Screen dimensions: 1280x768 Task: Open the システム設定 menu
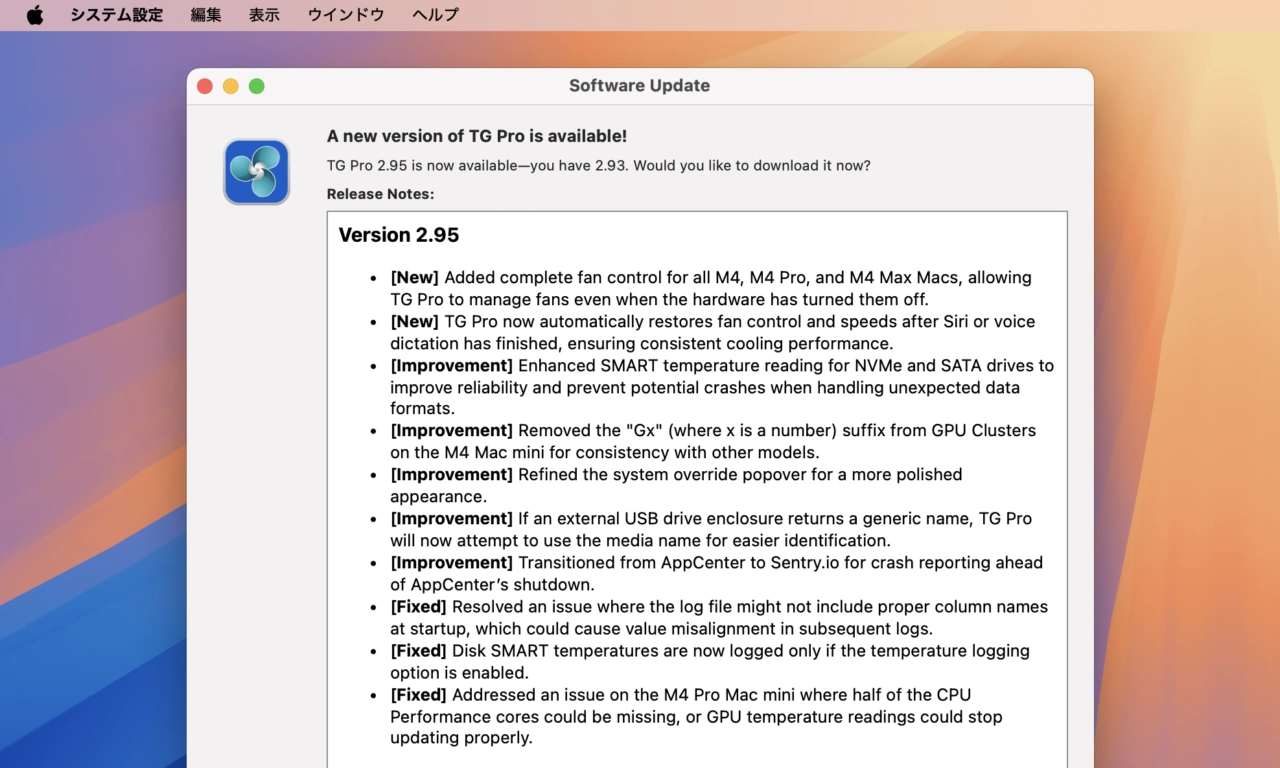(x=116, y=15)
